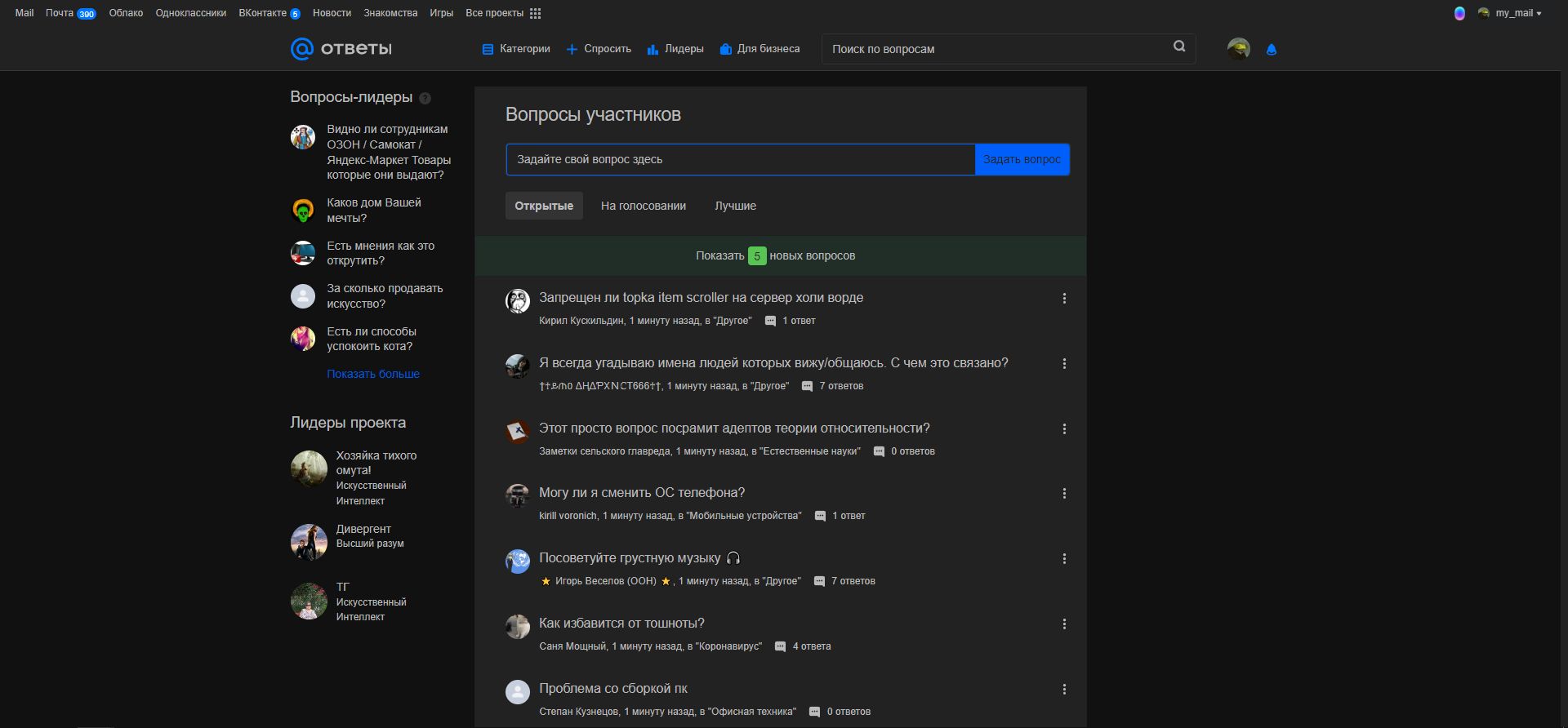The width and height of the screenshot is (1568, 728).
Task: Click the Mail link in the top bar
Action: tap(24, 13)
